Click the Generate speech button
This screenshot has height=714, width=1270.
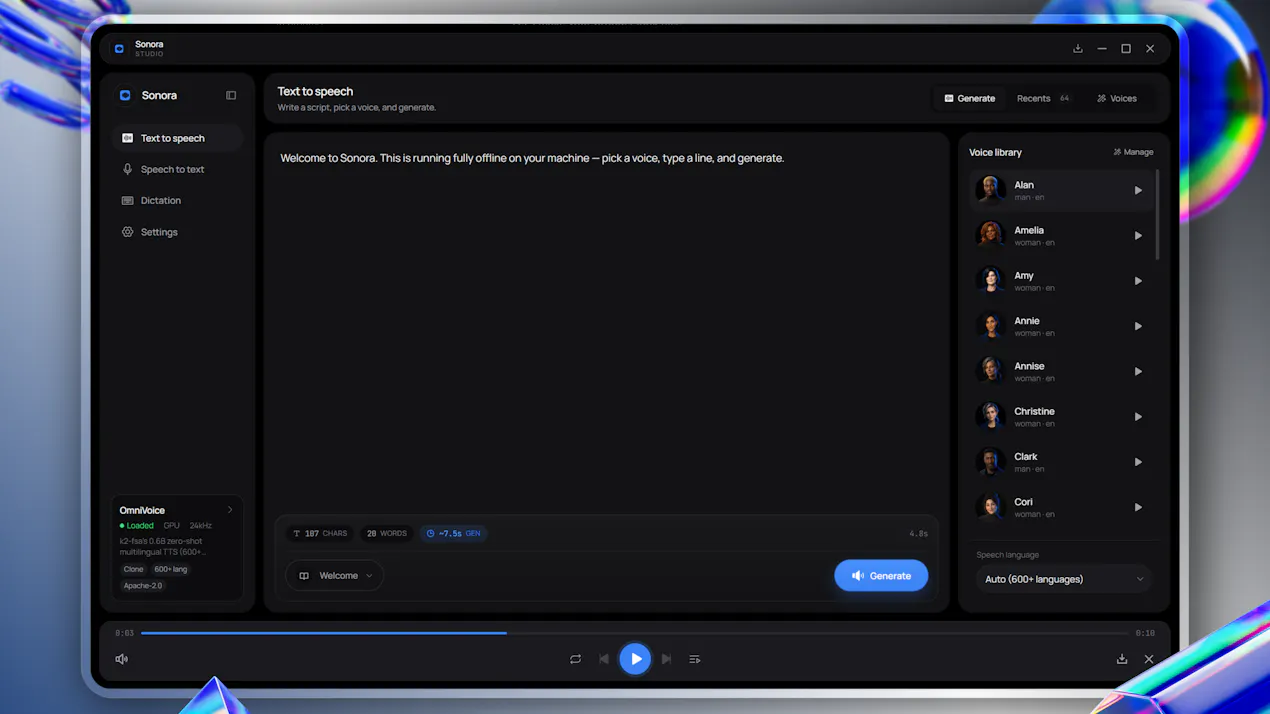tap(881, 576)
